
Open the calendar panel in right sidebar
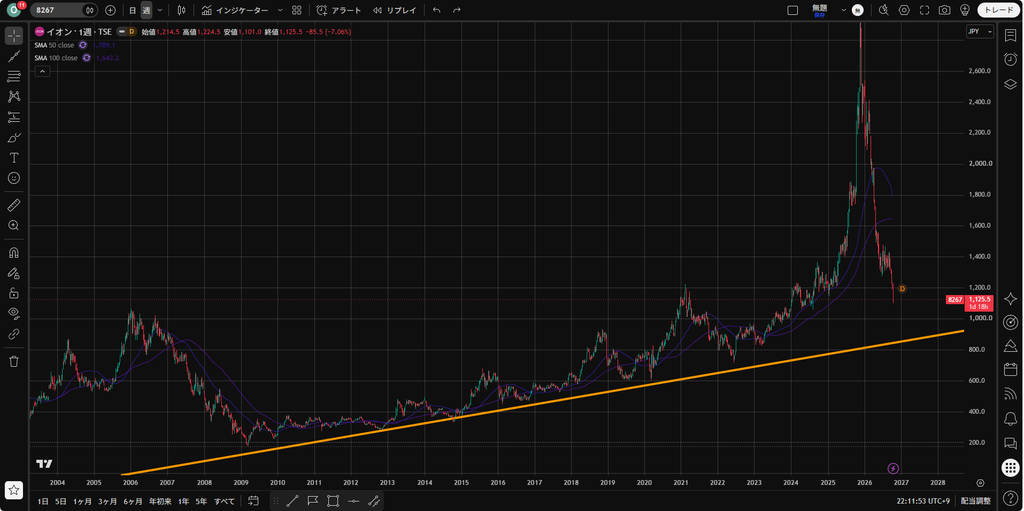pyautogui.click(x=1010, y=369)
